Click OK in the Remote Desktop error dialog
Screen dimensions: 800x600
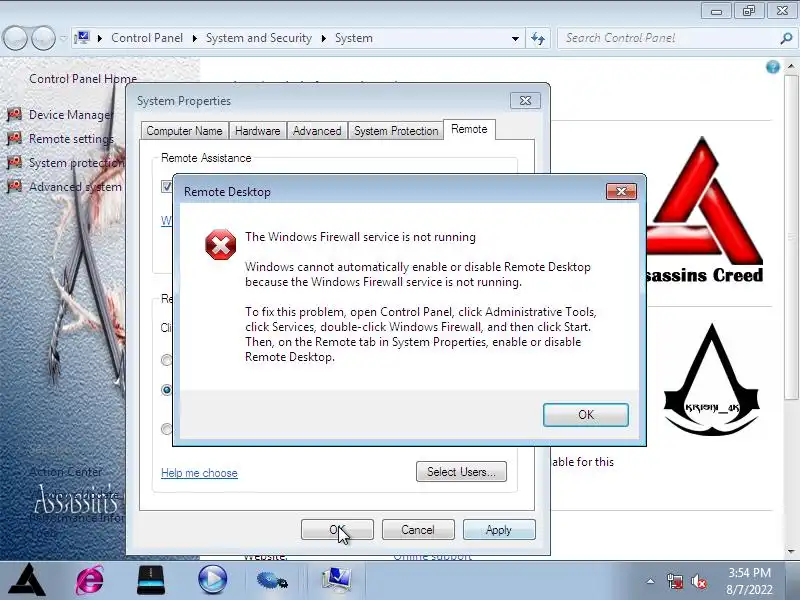point(586,415)
